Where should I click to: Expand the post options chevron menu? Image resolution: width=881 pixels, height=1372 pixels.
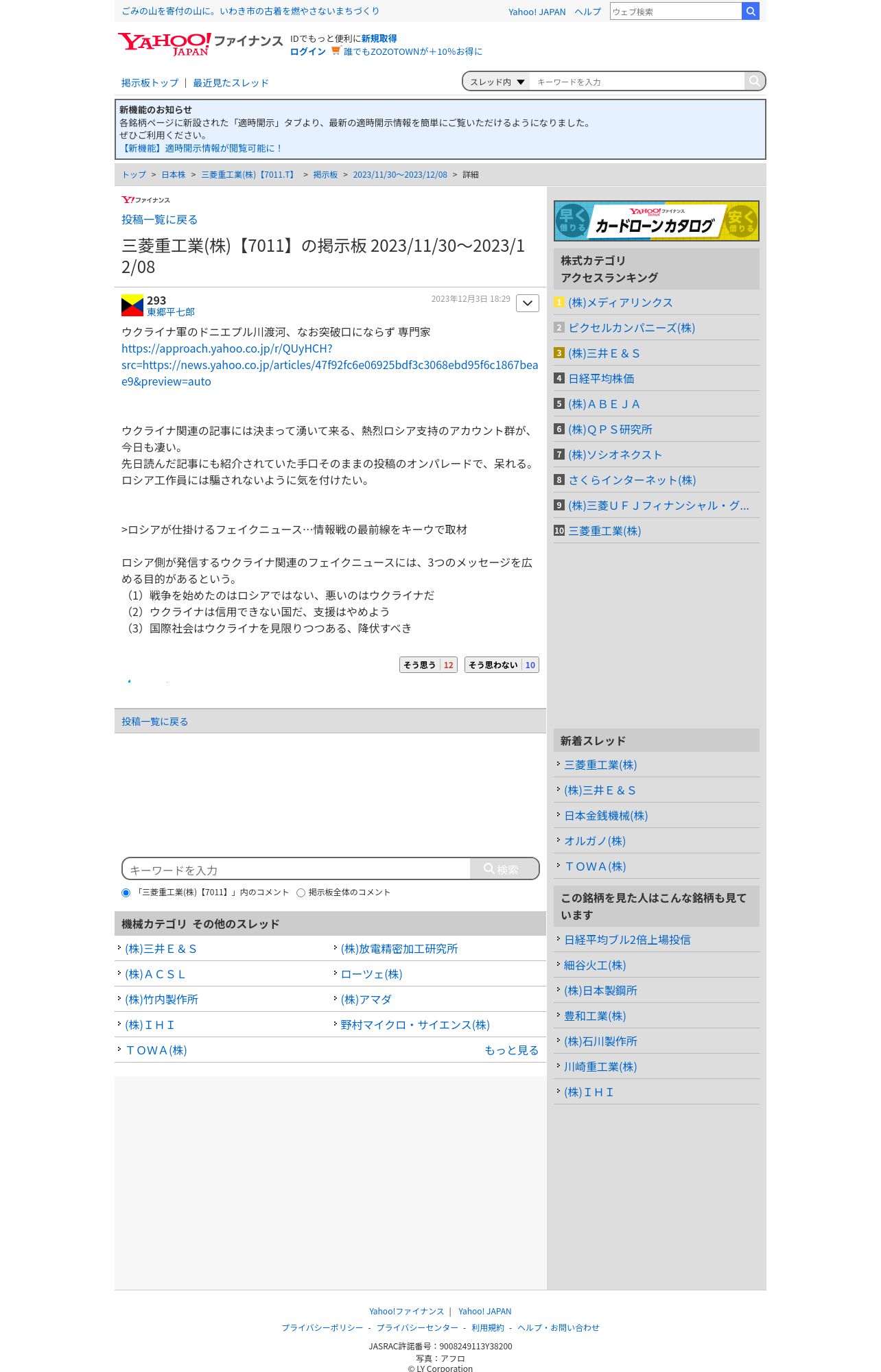(x=528, y=303)
